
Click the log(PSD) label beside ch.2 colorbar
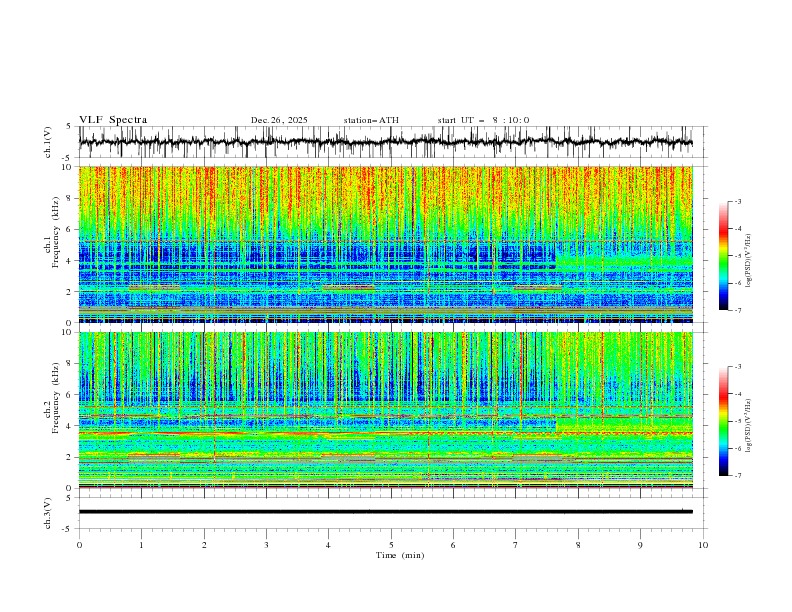[748, 426]
